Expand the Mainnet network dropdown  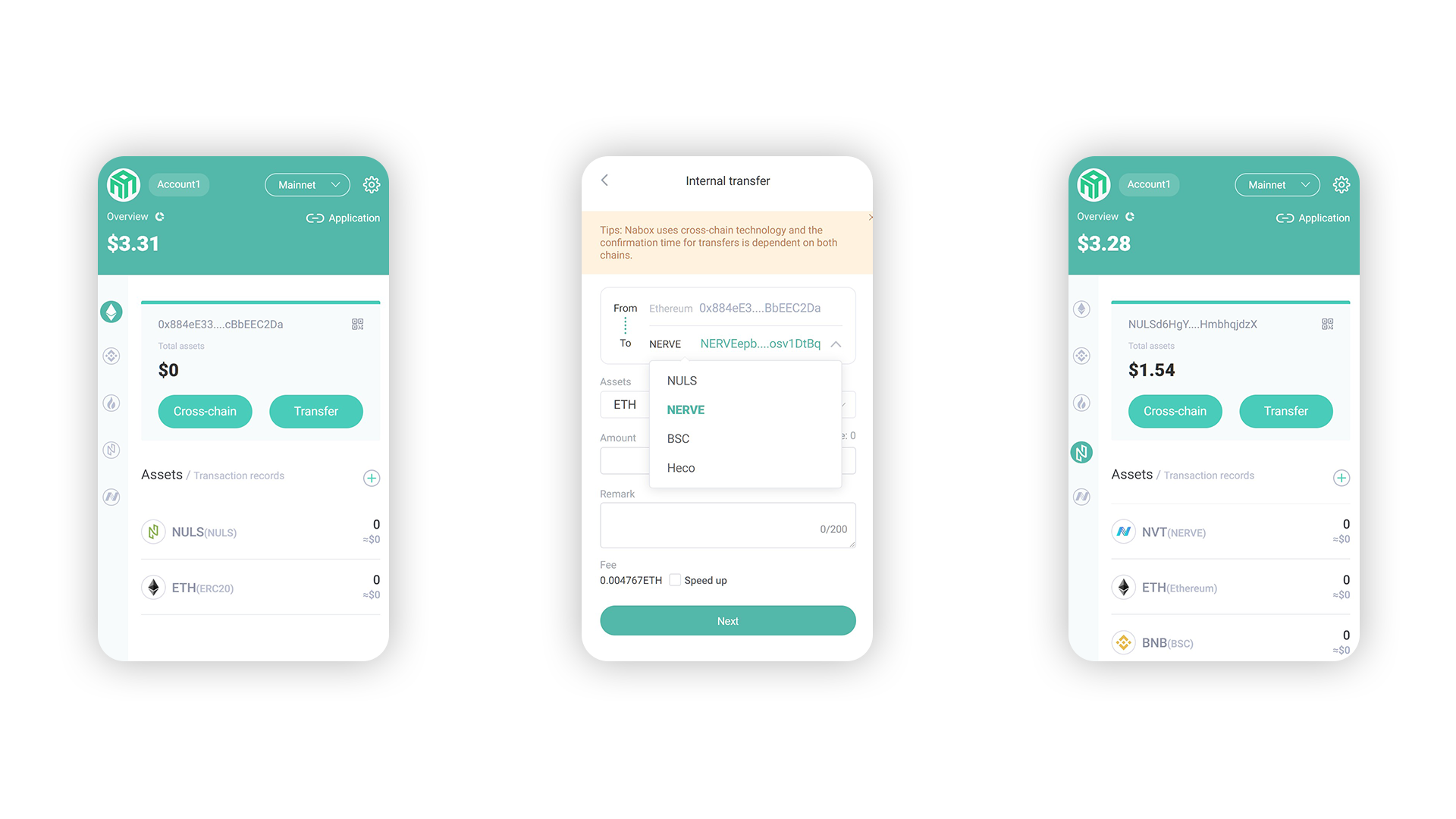point(309,184)
